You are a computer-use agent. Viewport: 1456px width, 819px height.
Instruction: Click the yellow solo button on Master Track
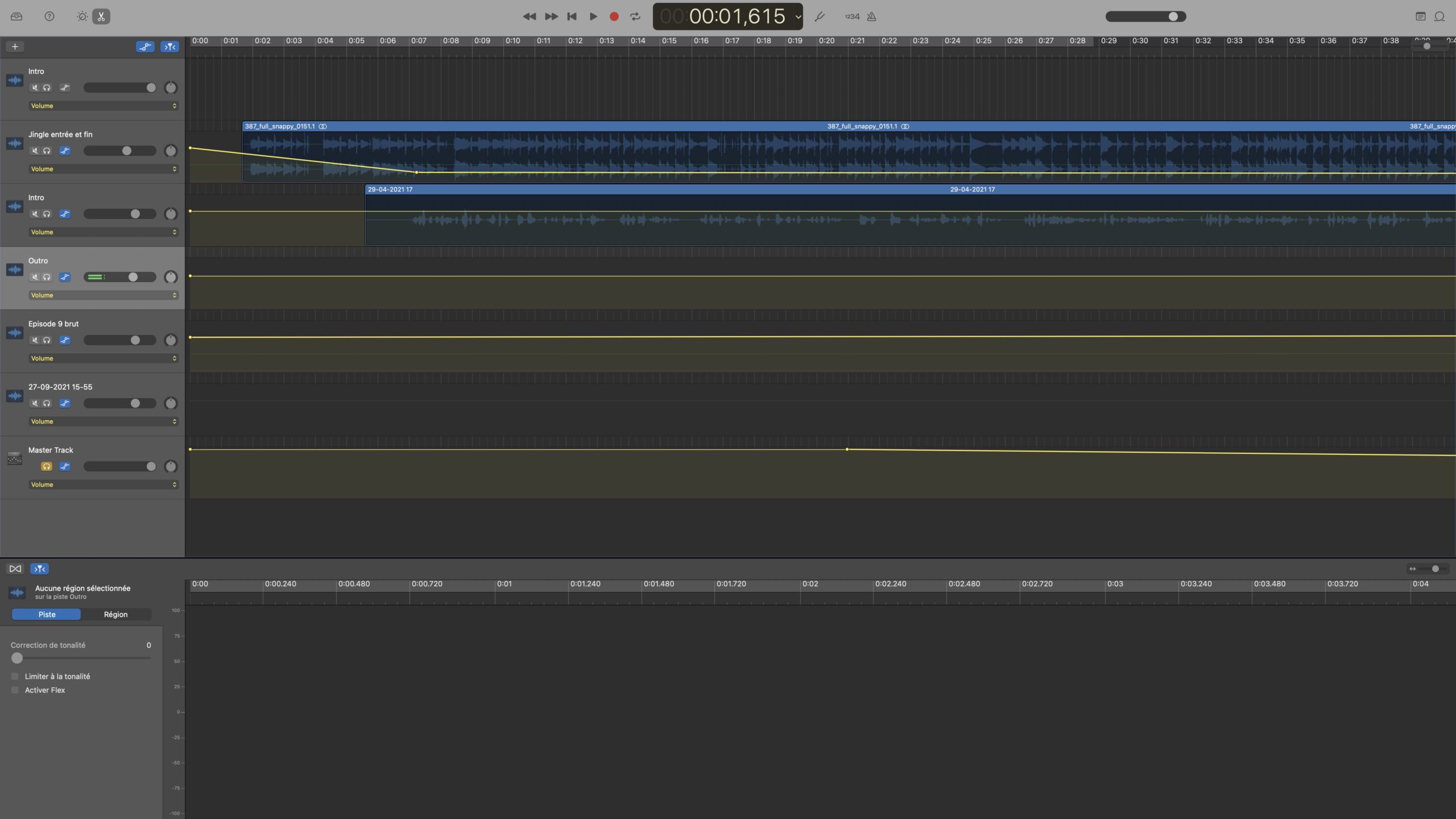pos(47,466)
